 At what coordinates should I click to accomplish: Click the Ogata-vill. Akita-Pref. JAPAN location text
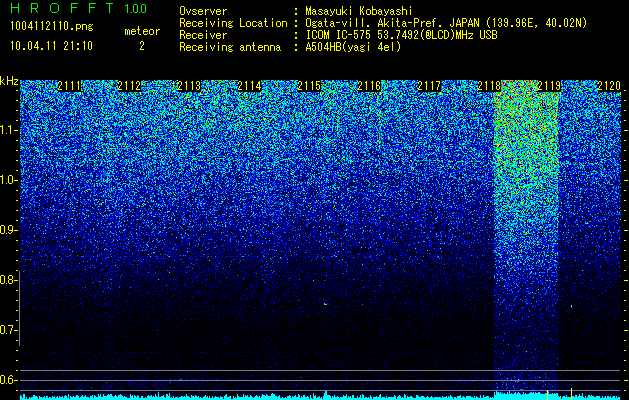click(x=446, y=23)
